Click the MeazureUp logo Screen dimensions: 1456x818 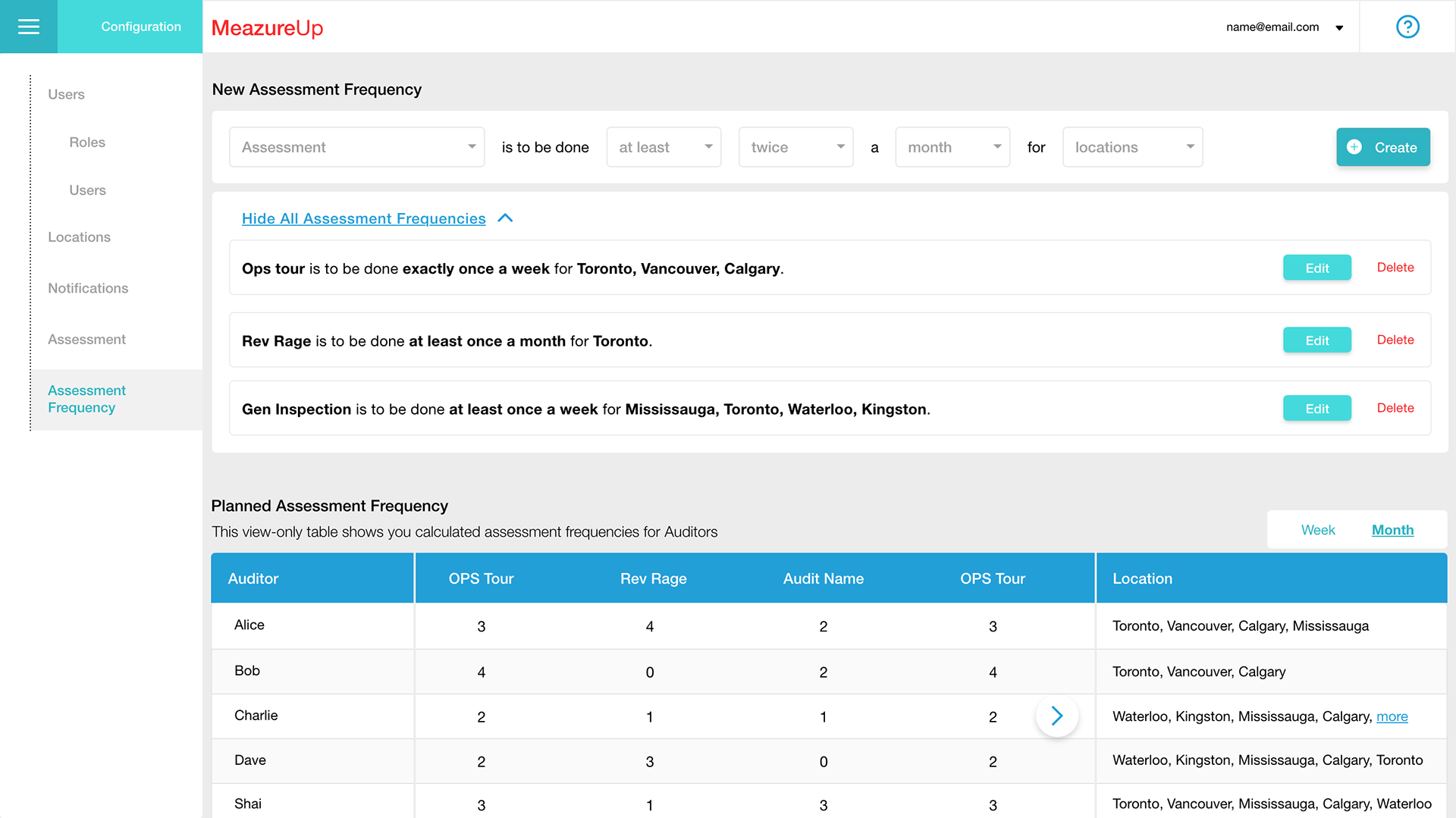point(267,27)
